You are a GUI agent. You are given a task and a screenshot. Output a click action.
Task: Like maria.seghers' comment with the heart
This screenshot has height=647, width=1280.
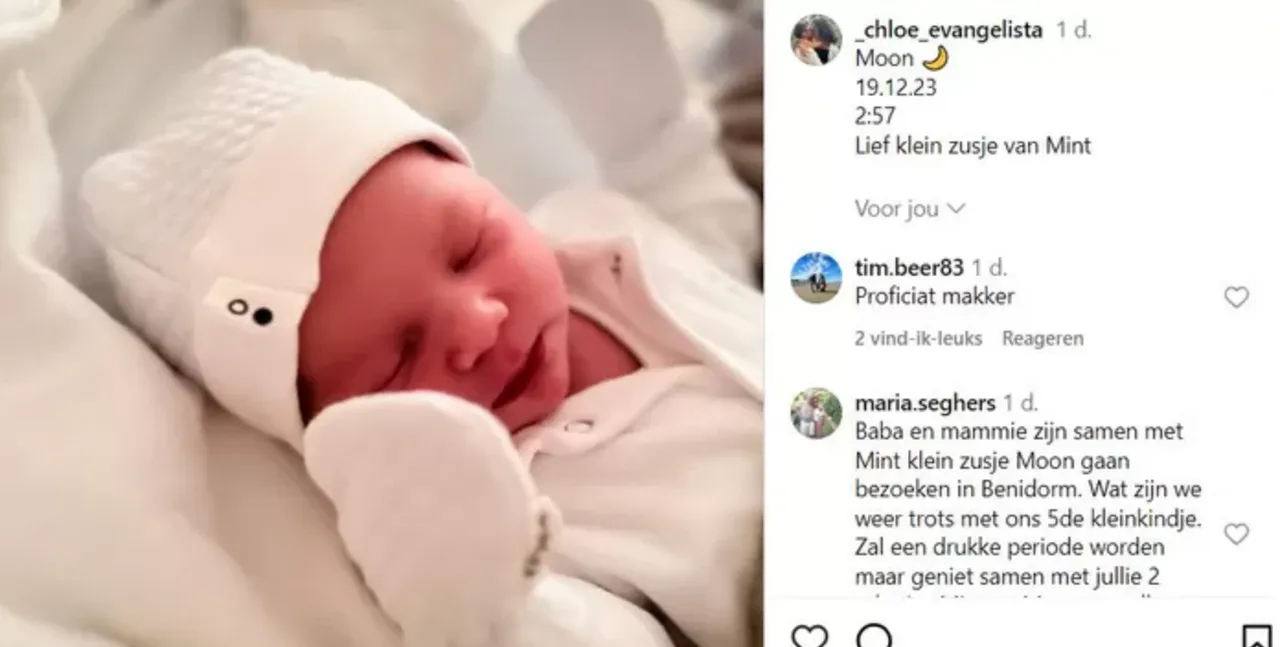pyautogui.click(x=1237, y=534)
